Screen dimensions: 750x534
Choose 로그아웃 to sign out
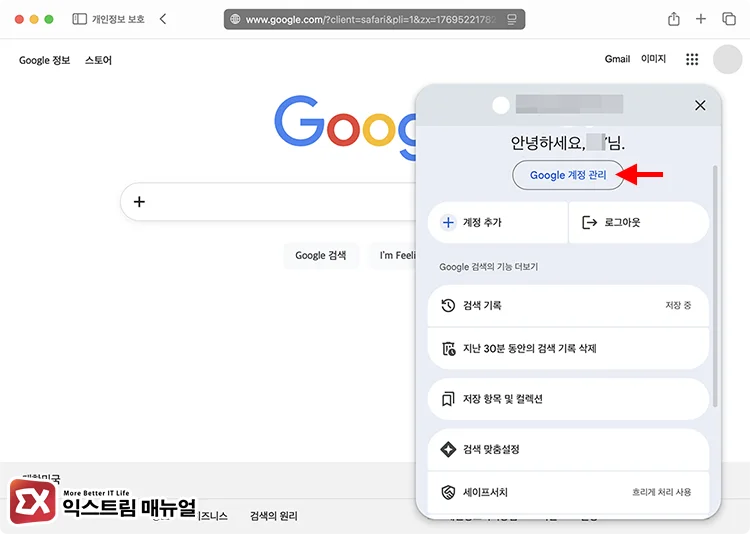click(x=639, y=222)
